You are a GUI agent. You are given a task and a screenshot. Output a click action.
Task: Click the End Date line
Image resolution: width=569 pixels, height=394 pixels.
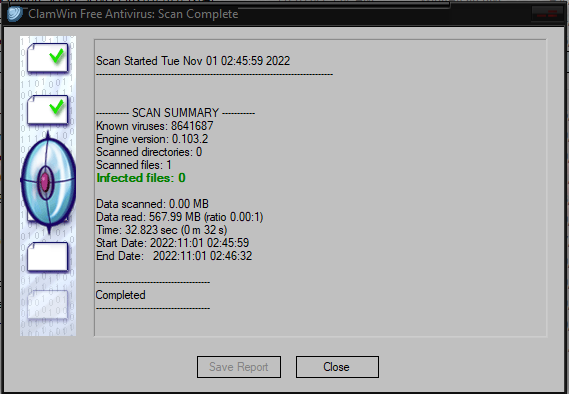tap(174, 256)
